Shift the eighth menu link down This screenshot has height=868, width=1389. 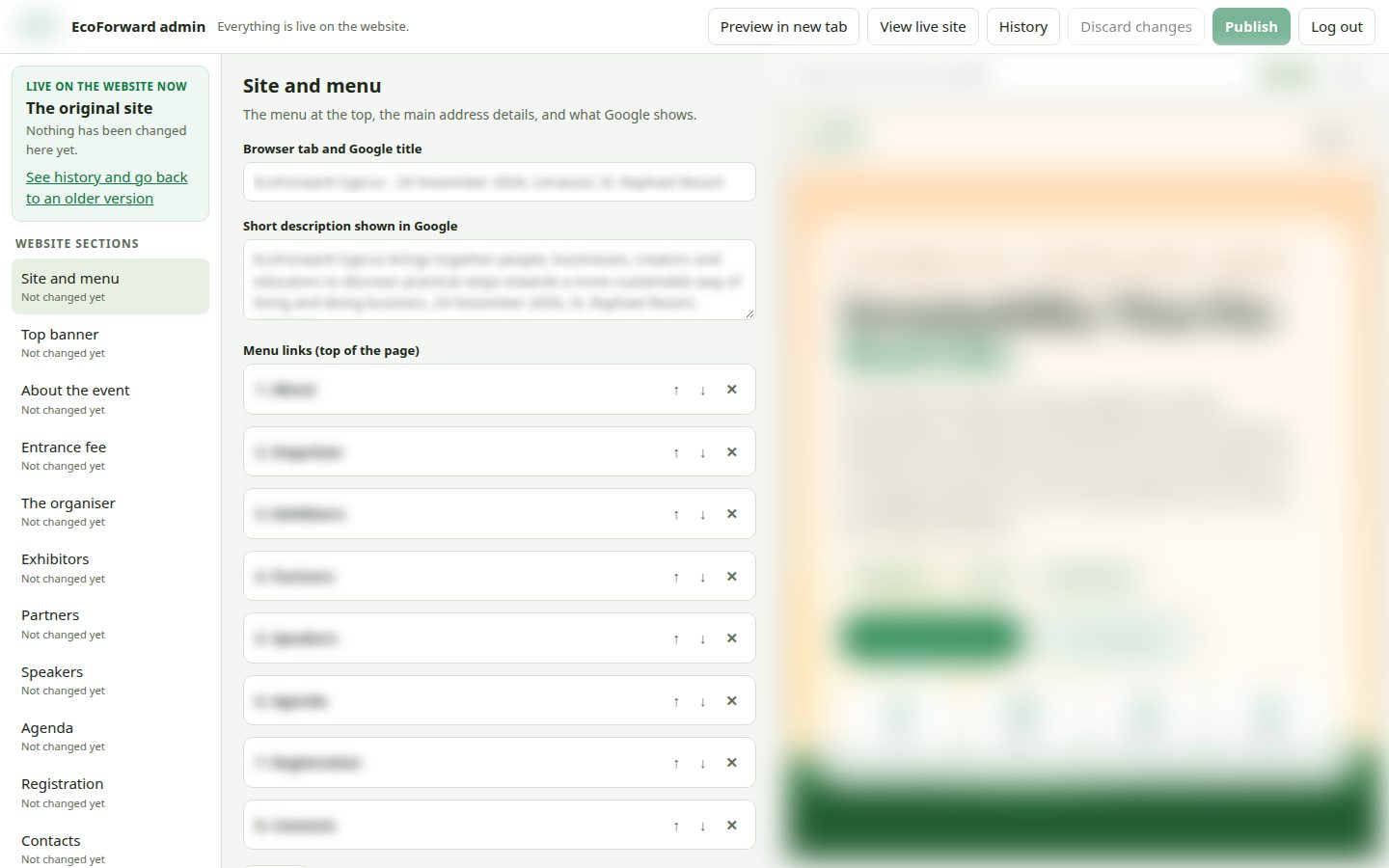pyautogui.click(x=703, y=826)
